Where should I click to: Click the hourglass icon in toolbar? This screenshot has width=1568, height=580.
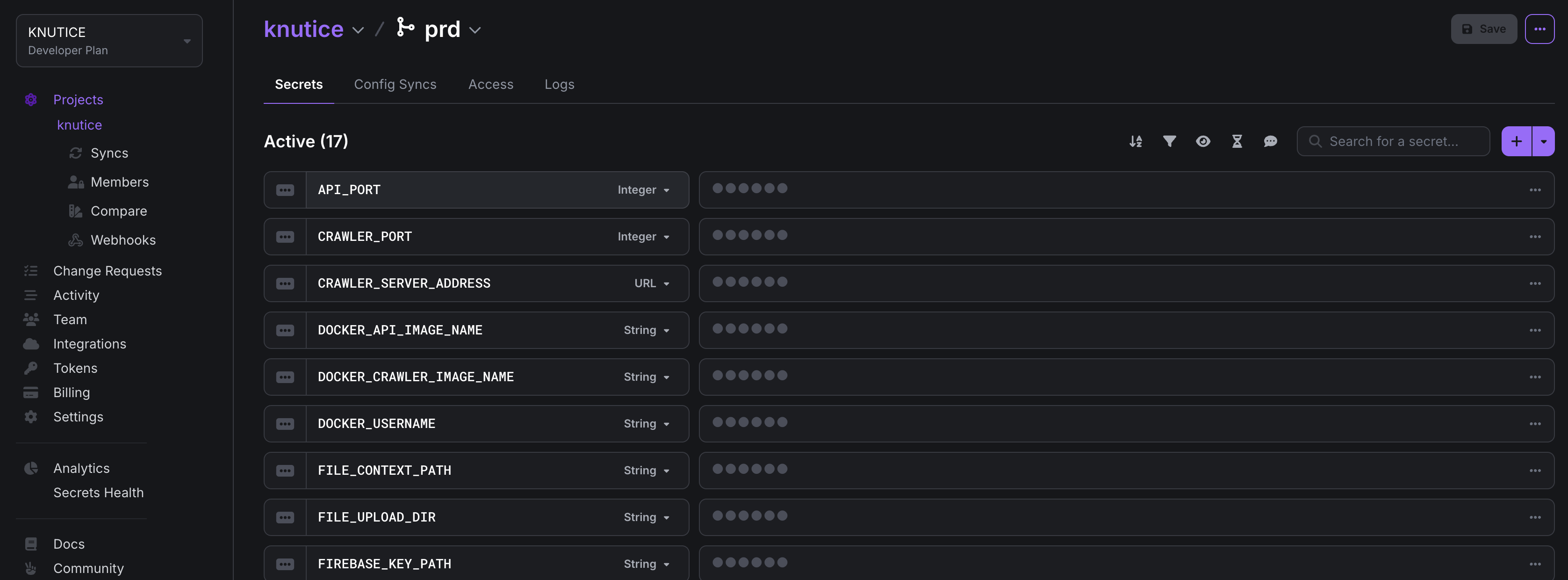coord(1237,141)
